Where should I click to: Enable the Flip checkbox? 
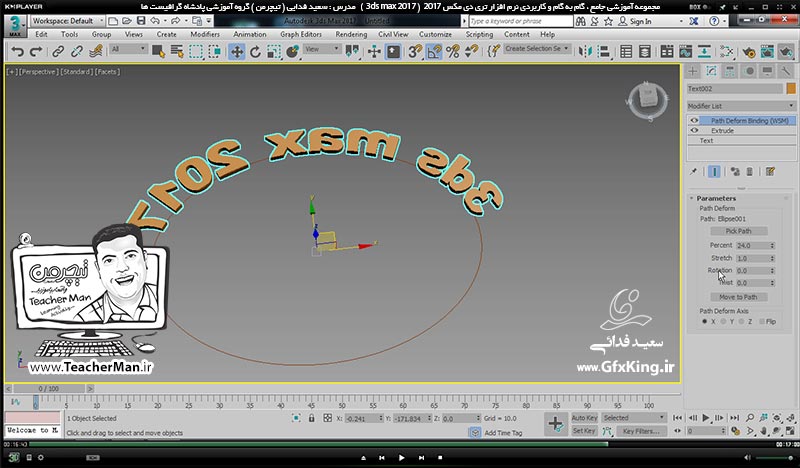[x=762, y=322]
